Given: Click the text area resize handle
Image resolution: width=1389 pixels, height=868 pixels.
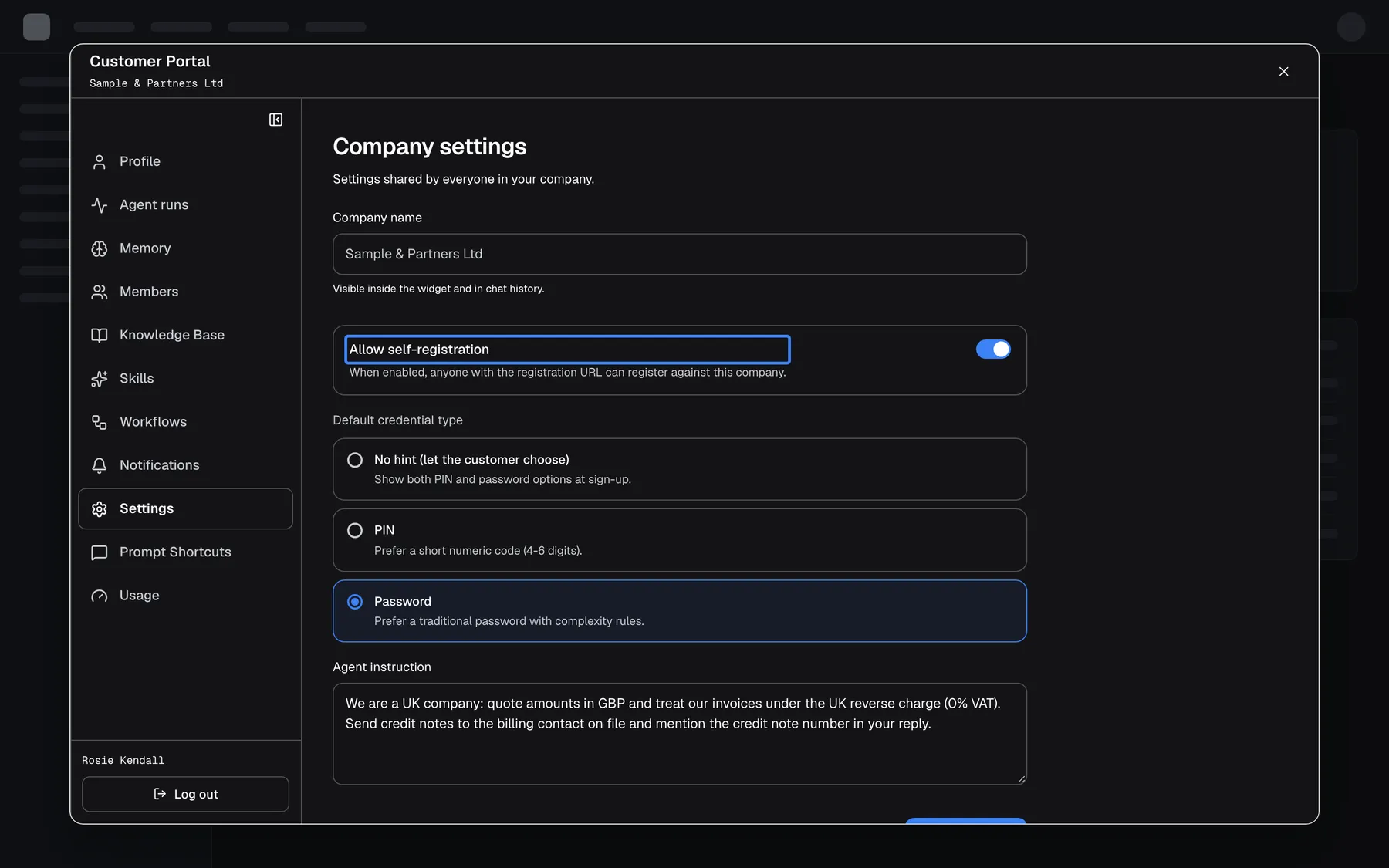Looking at the screenshot, I should pyautogui.click(x=1021, y=779).
